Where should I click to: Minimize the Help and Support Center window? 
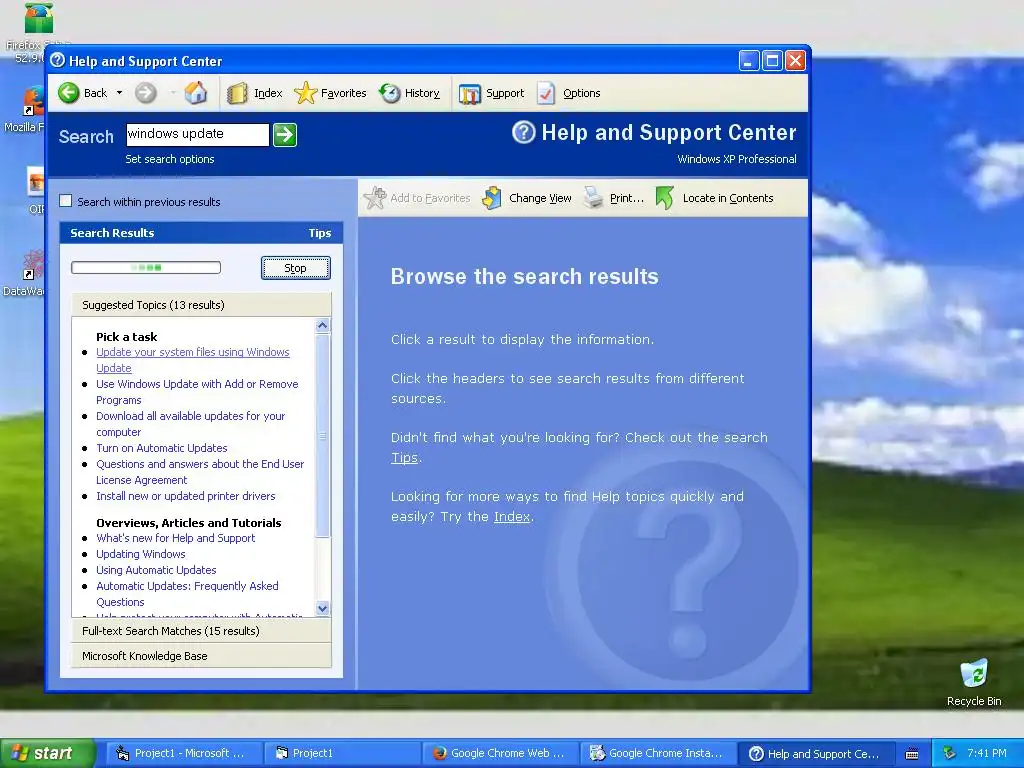(749, 61)
